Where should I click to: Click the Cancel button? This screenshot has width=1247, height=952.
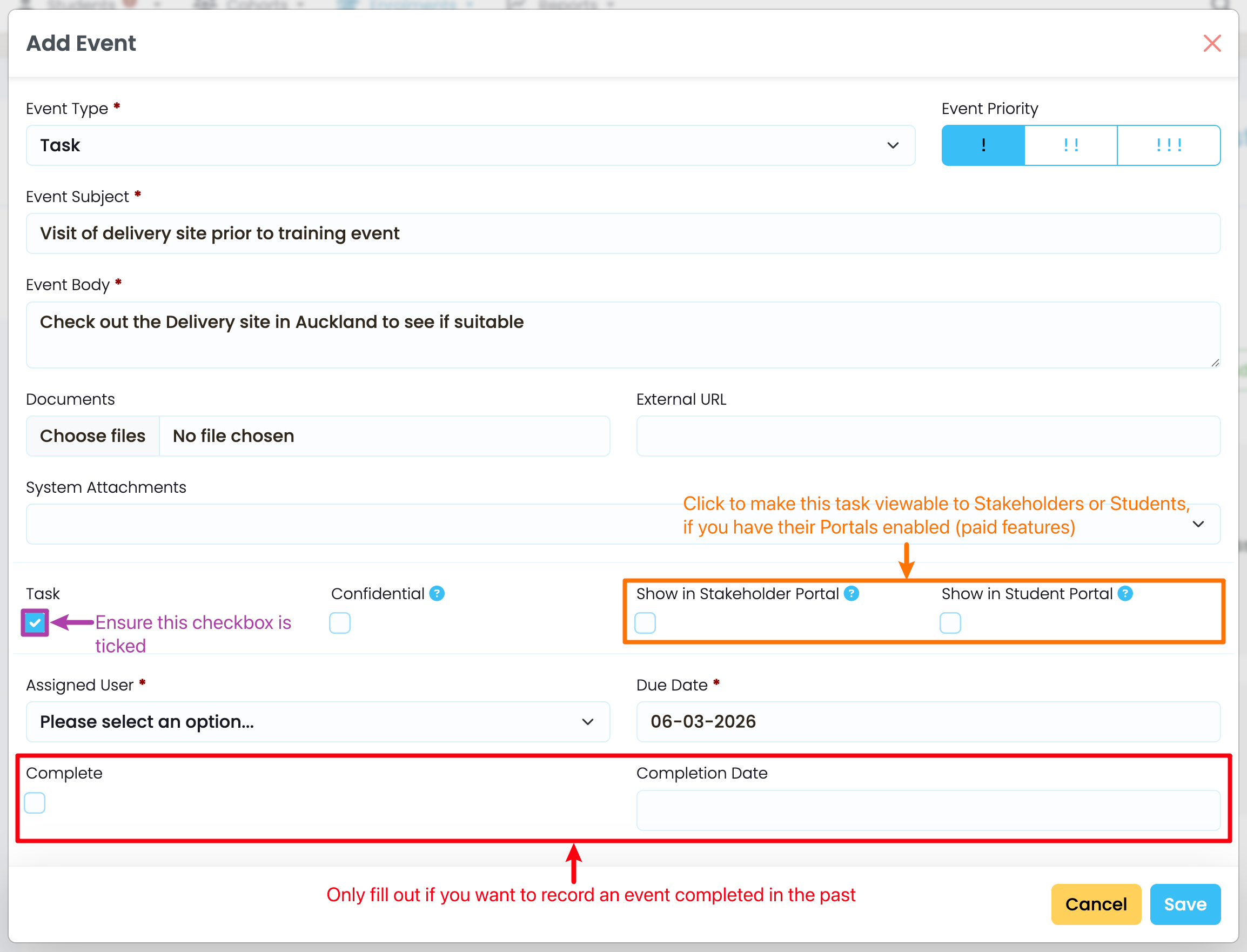point(1096,904)
